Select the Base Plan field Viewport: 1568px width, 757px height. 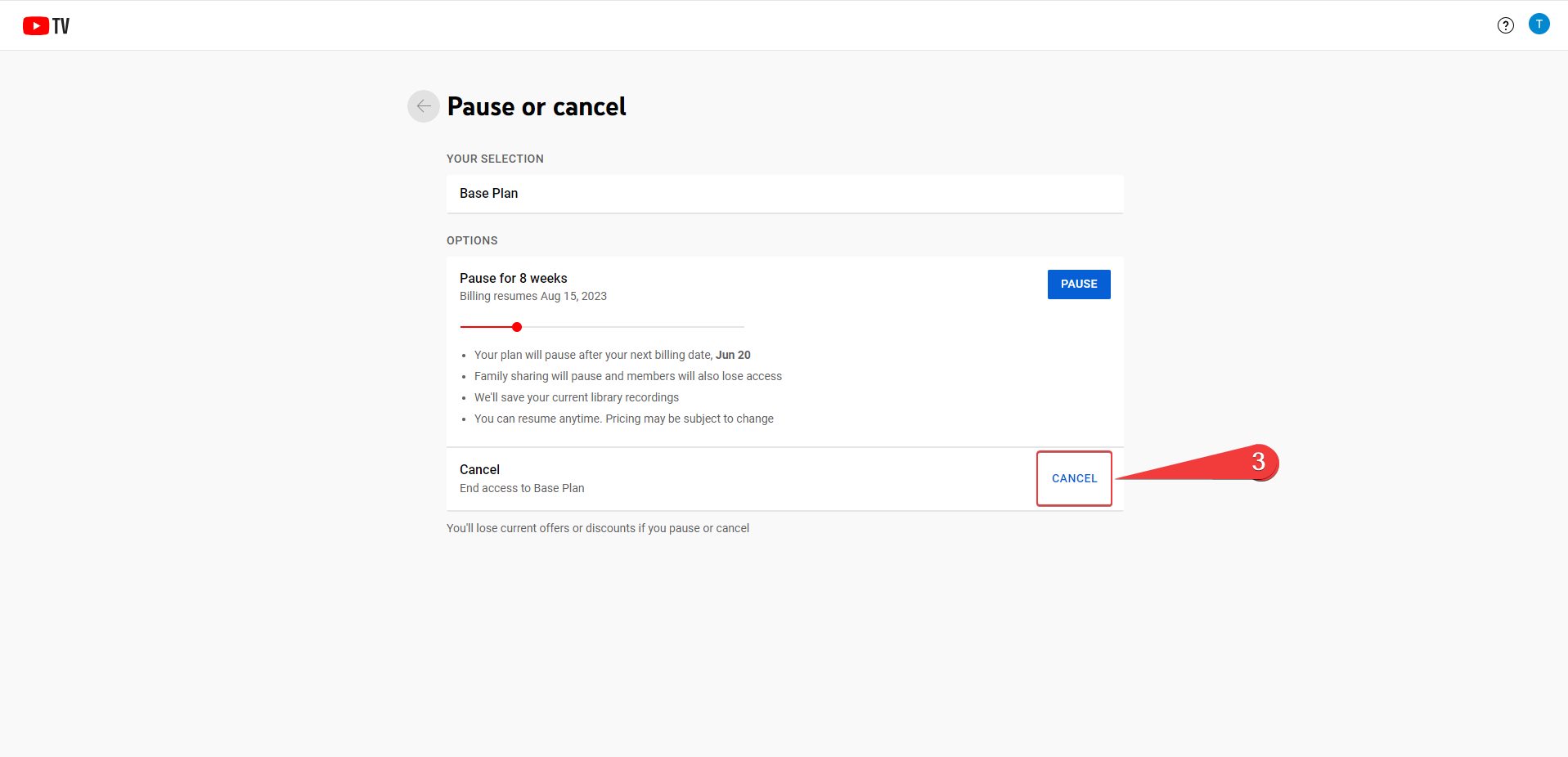point(784,194)
